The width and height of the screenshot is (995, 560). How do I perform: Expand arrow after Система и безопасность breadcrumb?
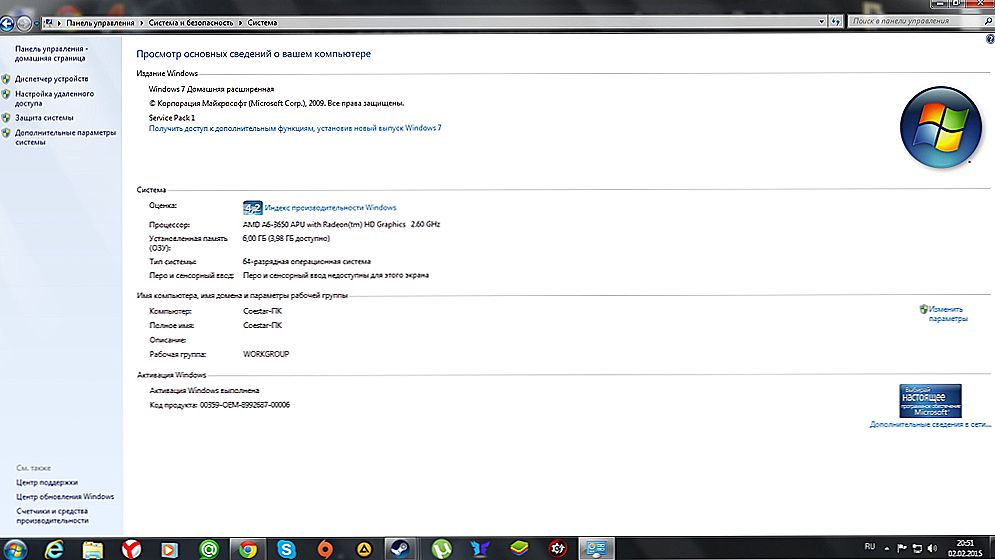pos(241,23)
